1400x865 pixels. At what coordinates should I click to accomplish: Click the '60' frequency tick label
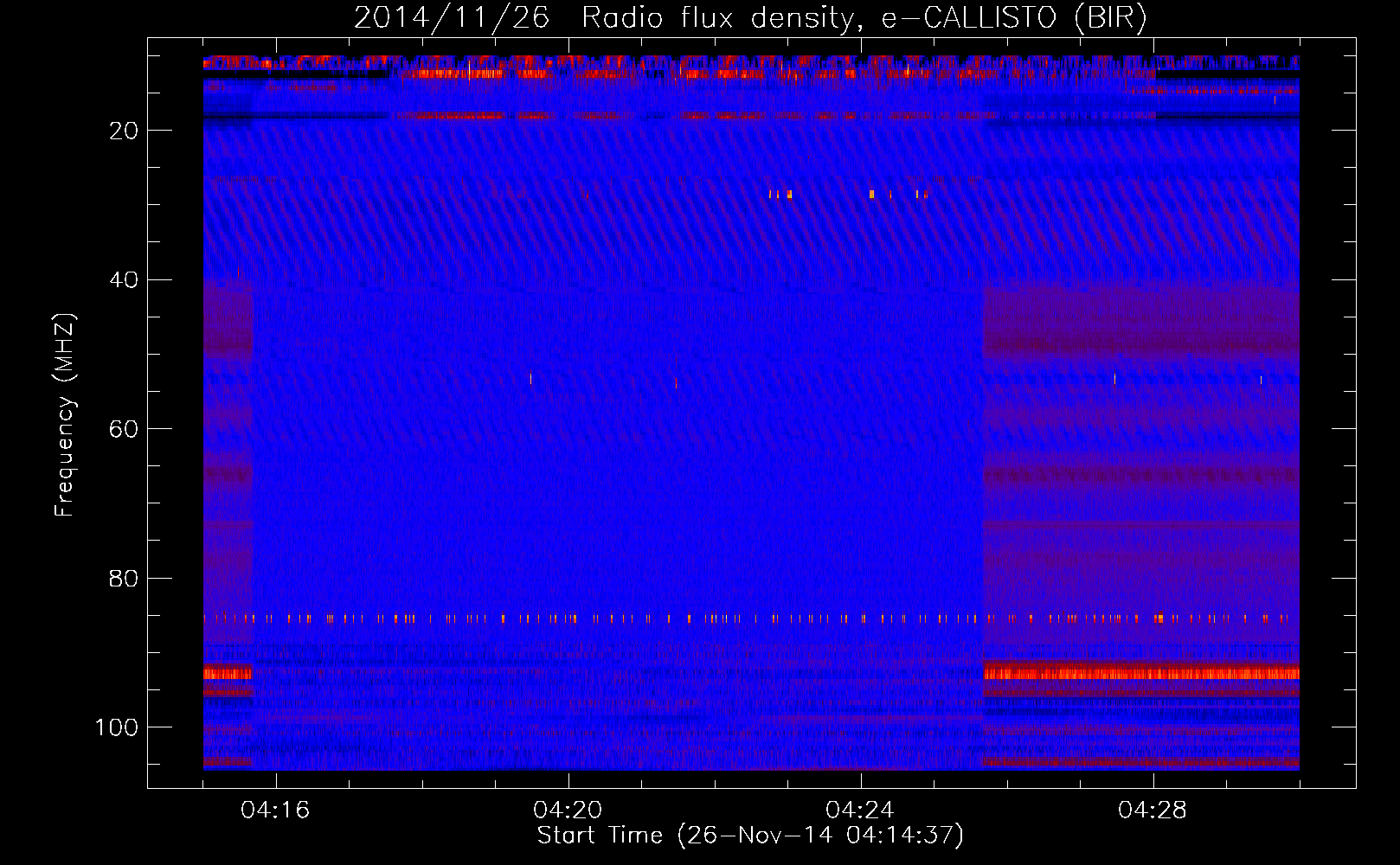click(124, 430)
